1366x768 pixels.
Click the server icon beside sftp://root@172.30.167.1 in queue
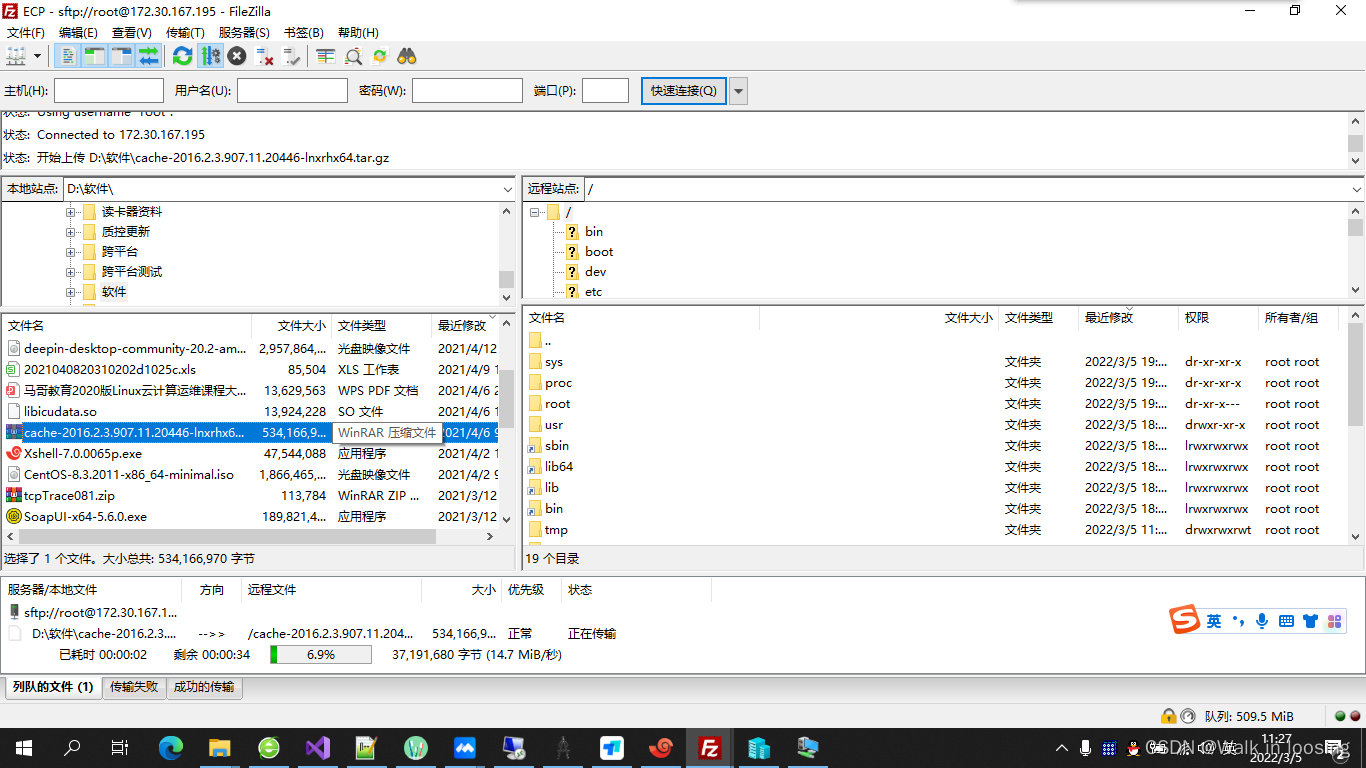pyautogui.click(x=14, y=612)
